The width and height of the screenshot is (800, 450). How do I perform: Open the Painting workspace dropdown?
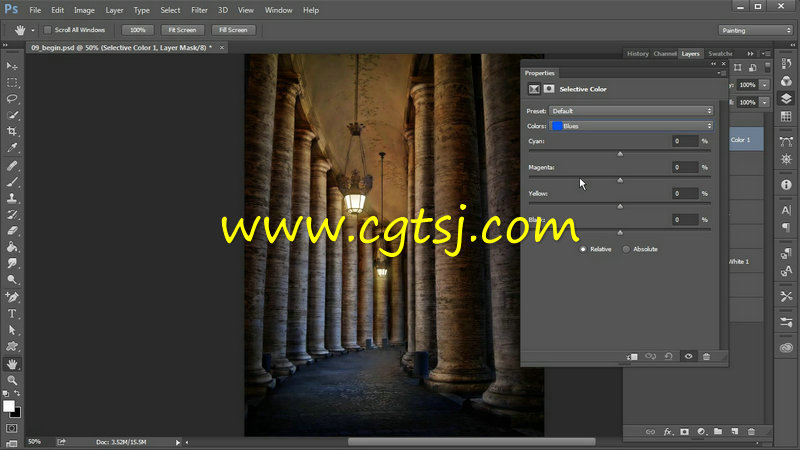coord(755,31)
